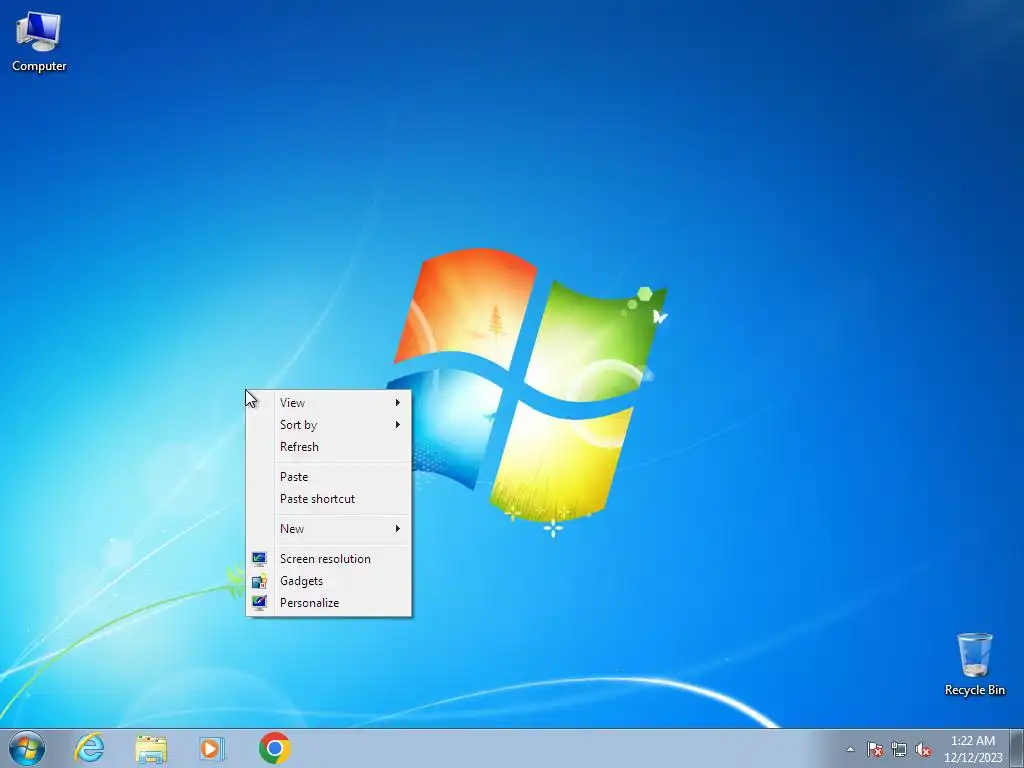1024x768 pixels.
Task: Open the Windows Start menu orb
Action: click(x=27, y=748)
